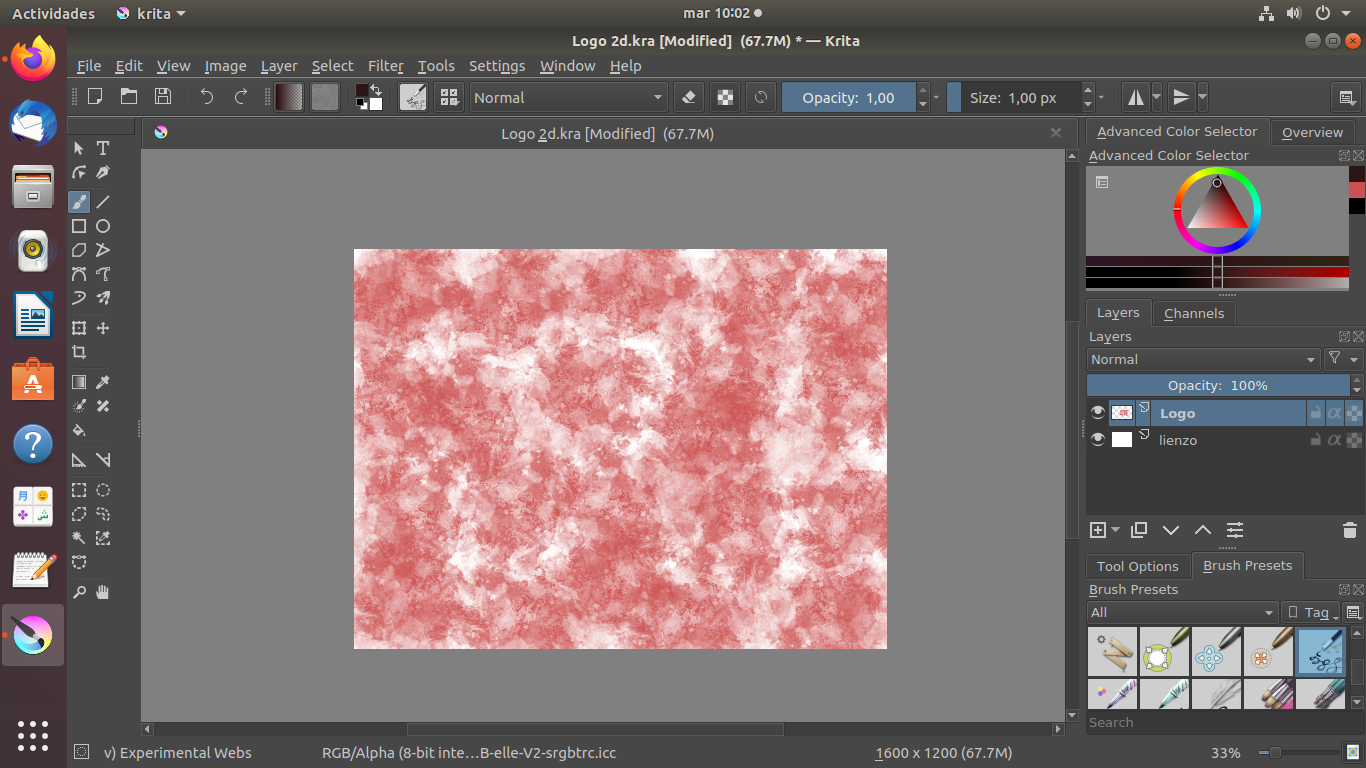Viewport: 1366px width, 768px height.
Task: Click the Undo arrow in toolbar
Action: pyautogui.click(x=207, y=97)
